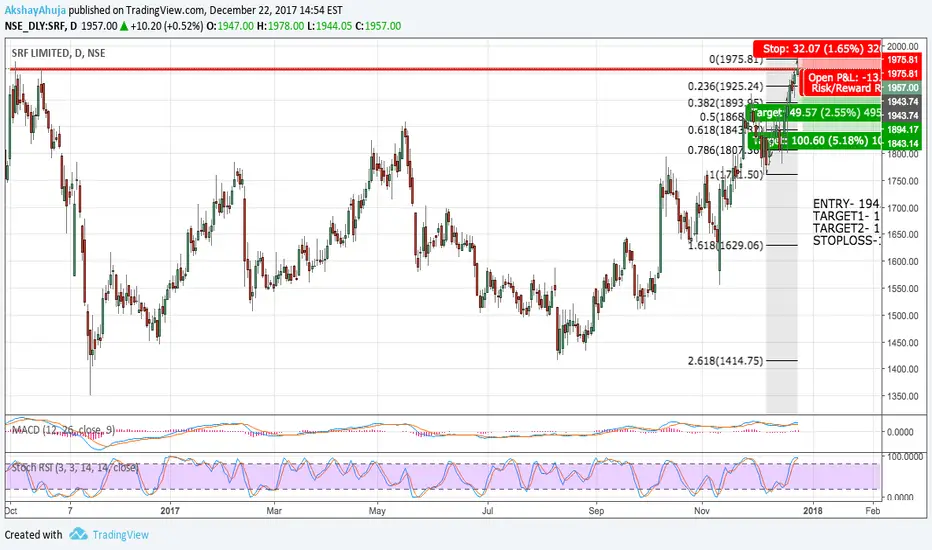Select the green Target 49.57 (2.55%) label
Image resolution: width=932 pixels, height=550 pixels.
[x=814, y=112]
